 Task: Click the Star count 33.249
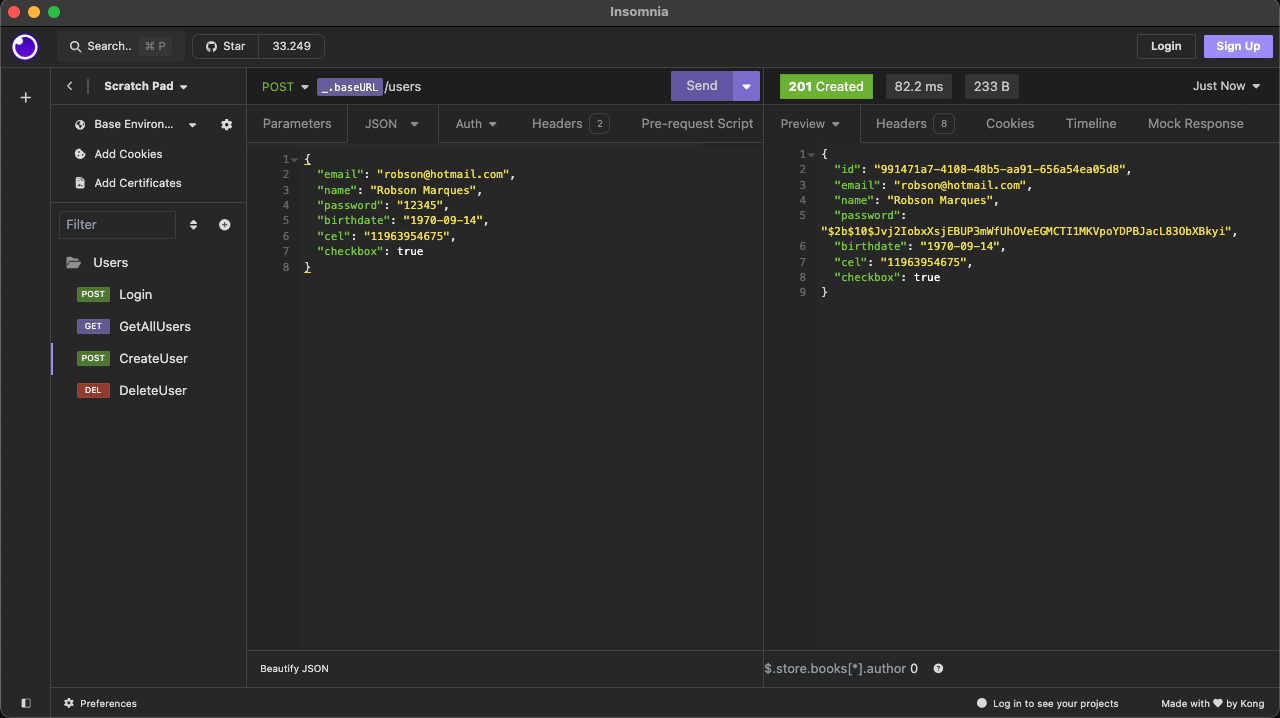pos(291,46)
